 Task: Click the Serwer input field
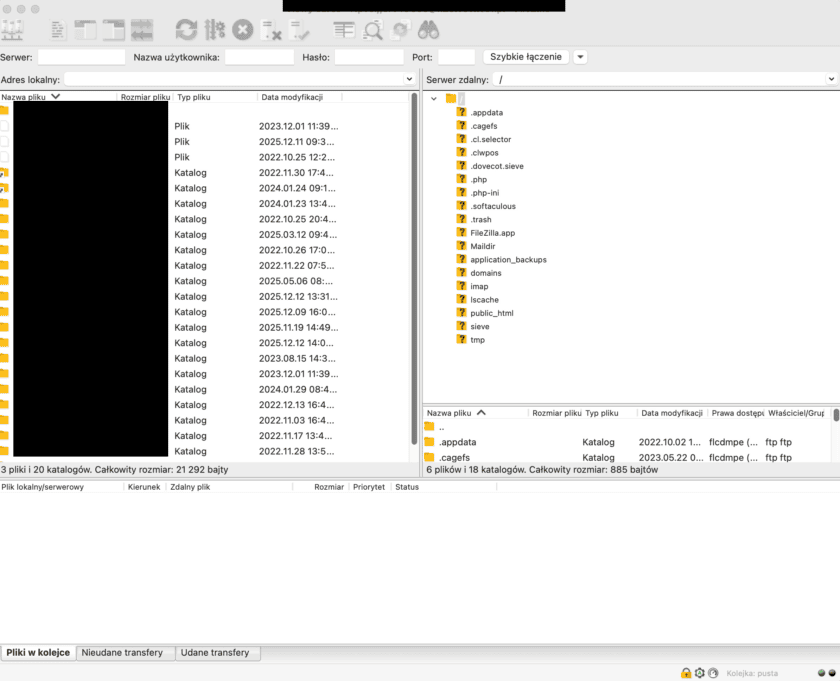[x=81, y=57]
